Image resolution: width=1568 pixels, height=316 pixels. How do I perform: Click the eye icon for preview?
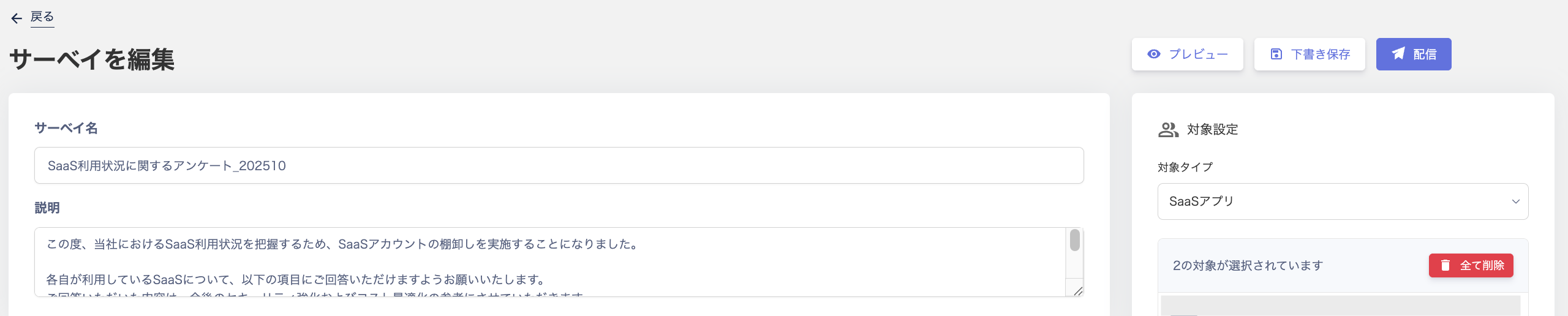coord(1154,54)
